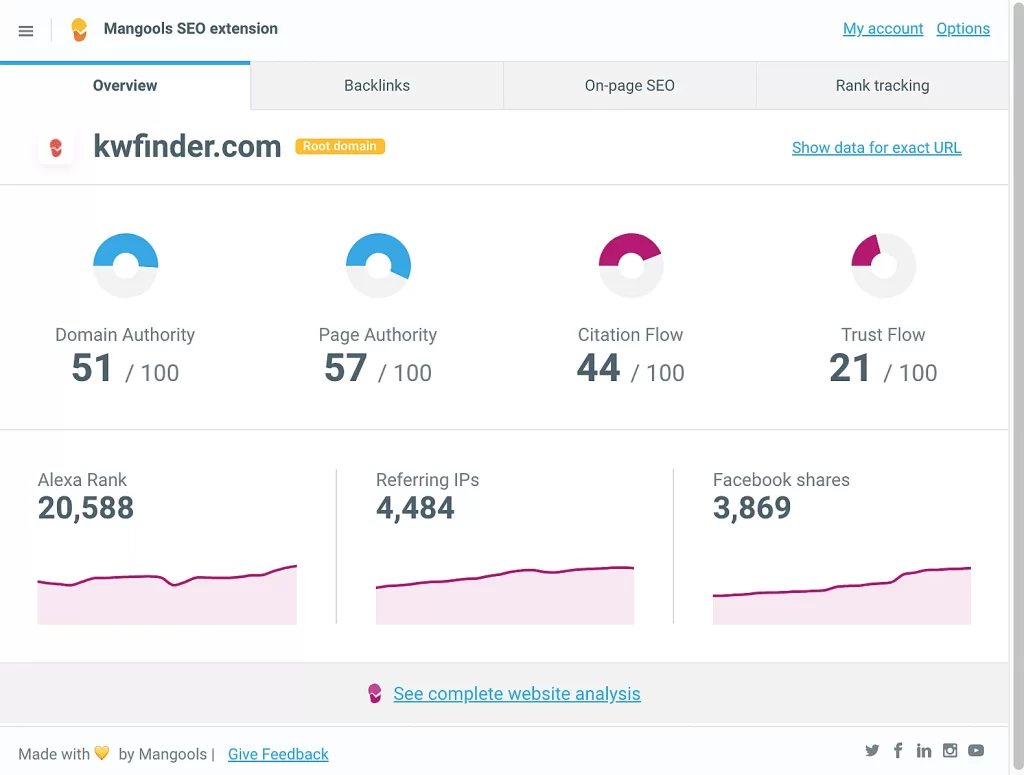Click the Facebook shares trend chart
Viewport: 1024px width, 775px height.
pos(842,595)
